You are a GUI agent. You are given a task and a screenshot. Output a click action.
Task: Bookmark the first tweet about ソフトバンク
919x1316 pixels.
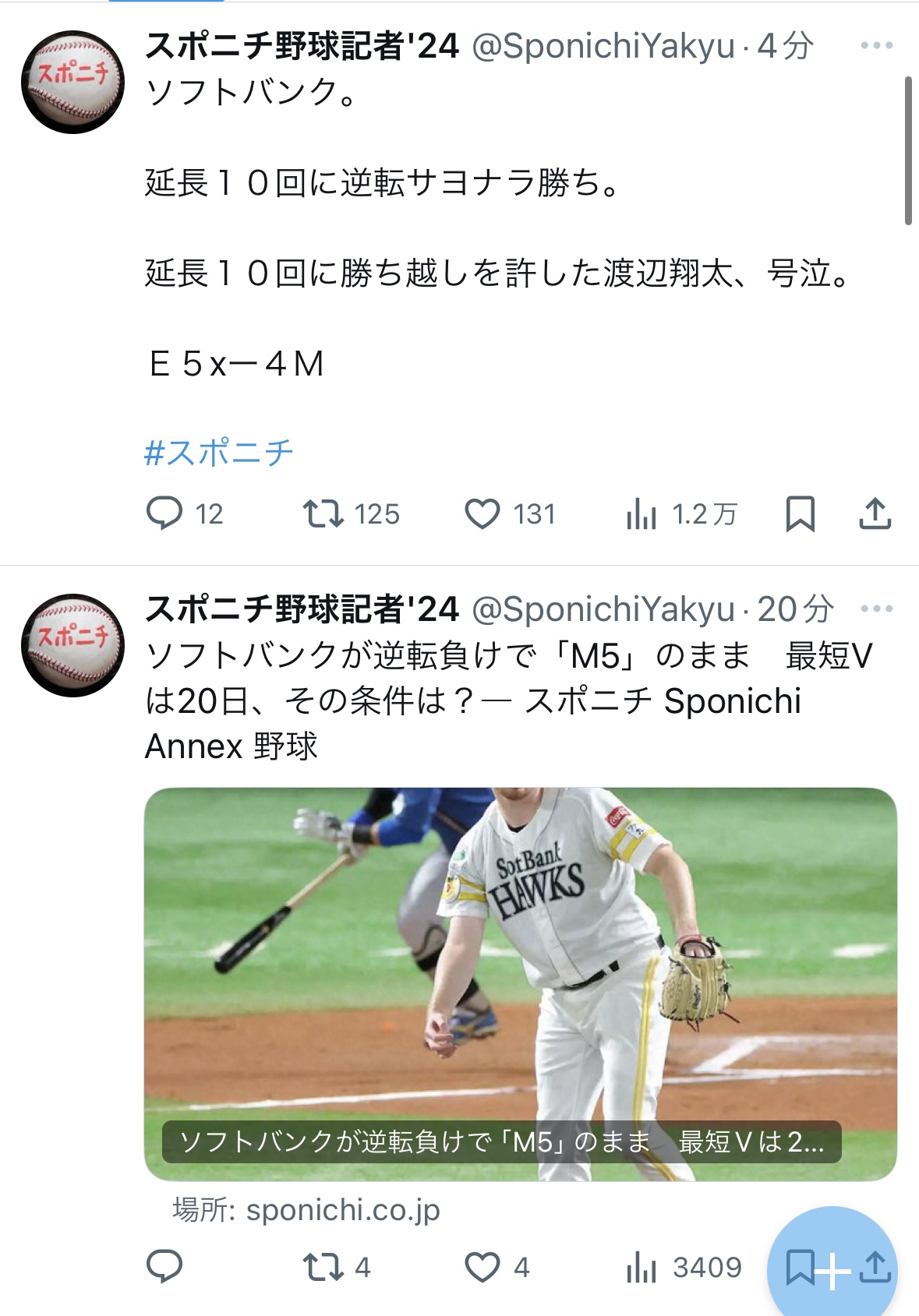800,513
